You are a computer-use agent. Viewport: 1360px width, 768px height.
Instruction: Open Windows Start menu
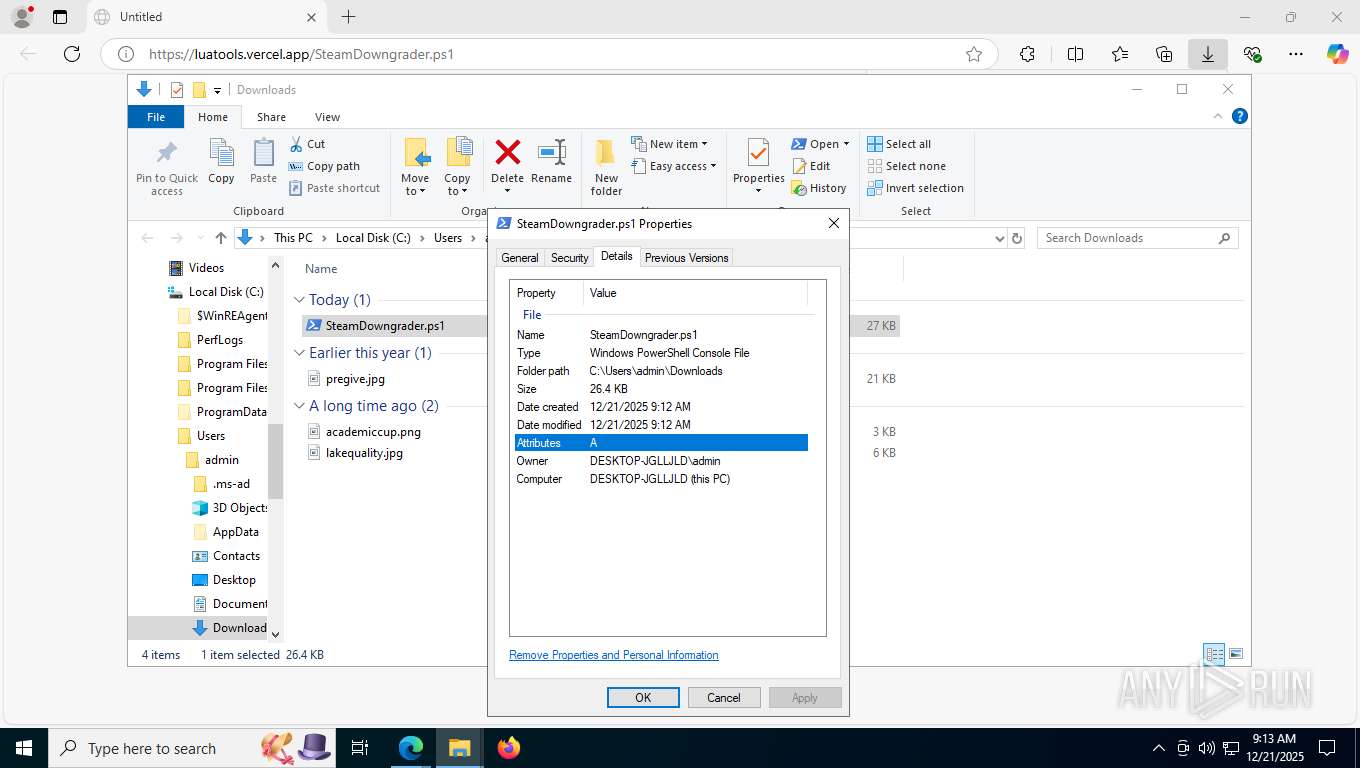point(23,747)
